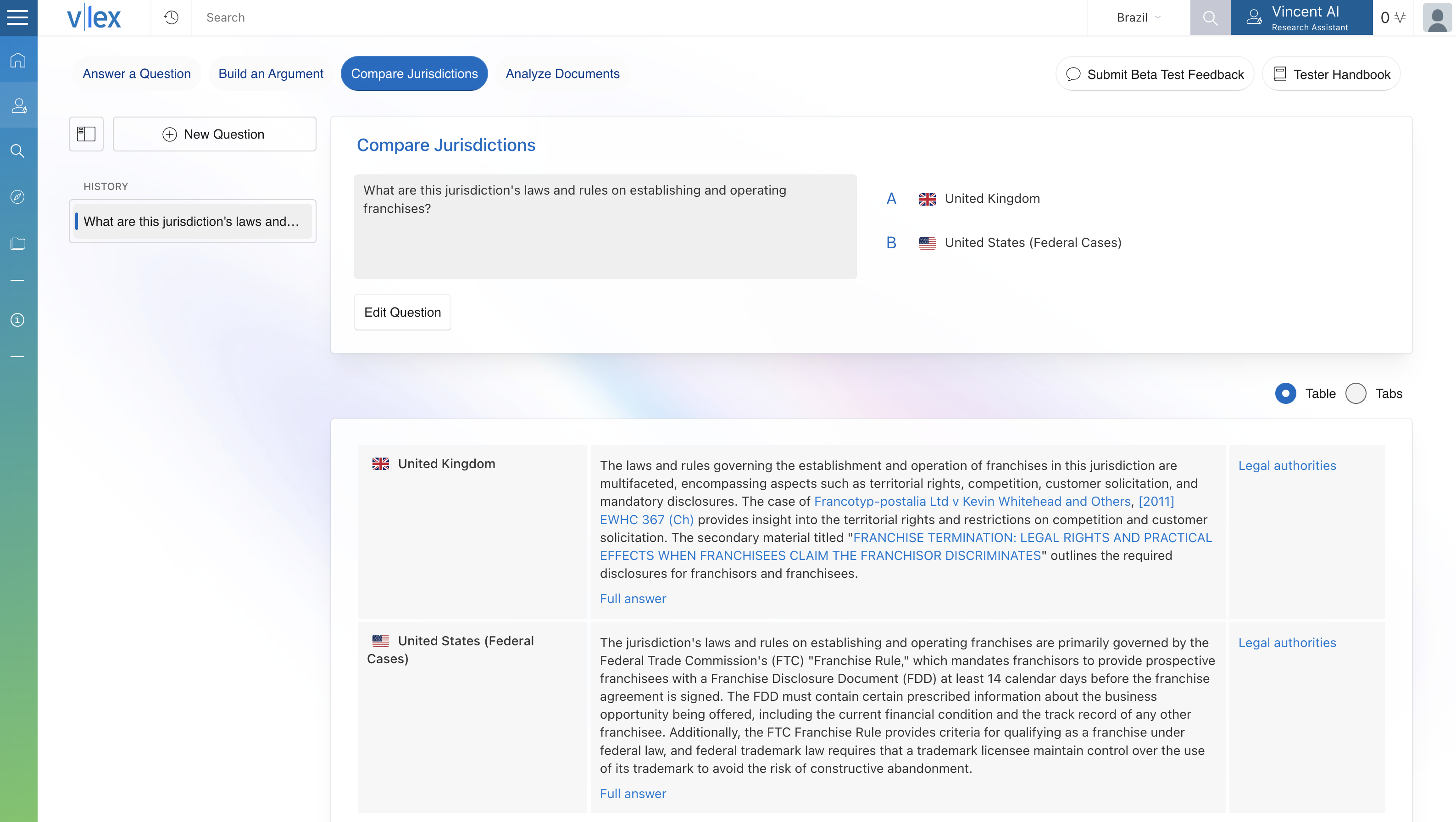Toggle the history side panel icon
This screenshot has height=822, width=1456.
(86, 134)
